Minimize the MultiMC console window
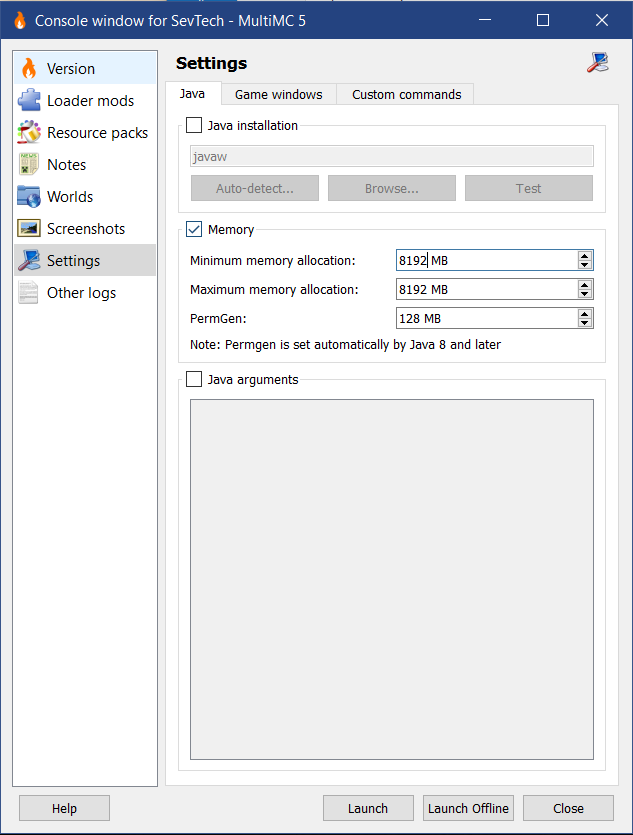The height and width of the screenshot is (835, 633). (x=484, y=20)
